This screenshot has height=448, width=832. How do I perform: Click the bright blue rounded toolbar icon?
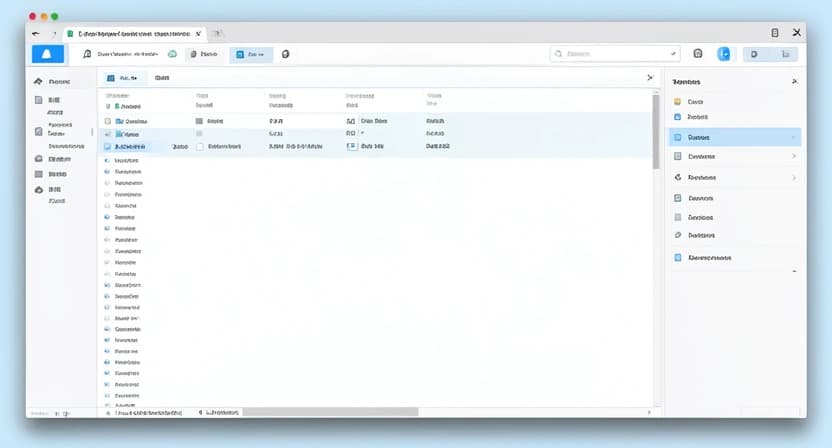point(724,54)
